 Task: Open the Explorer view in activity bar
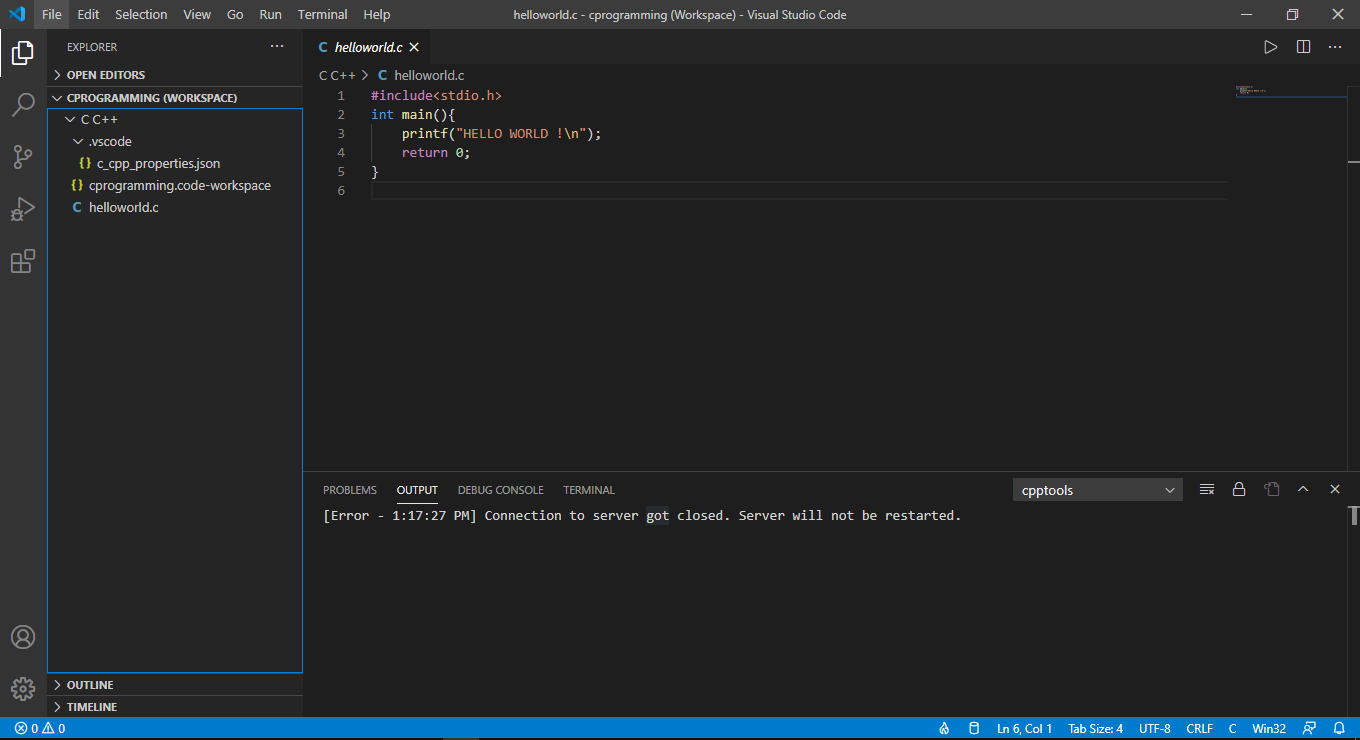23,52
